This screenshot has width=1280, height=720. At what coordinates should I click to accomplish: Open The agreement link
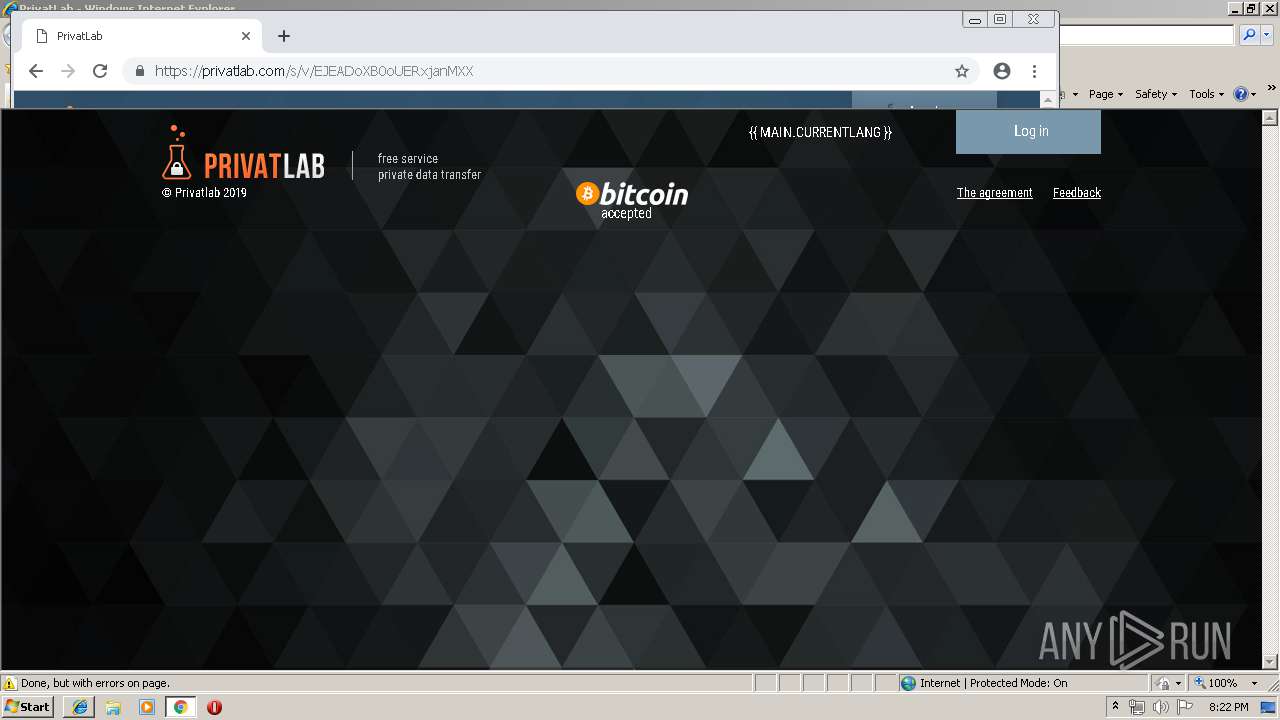pyautogui.click(x=994, y=193)
